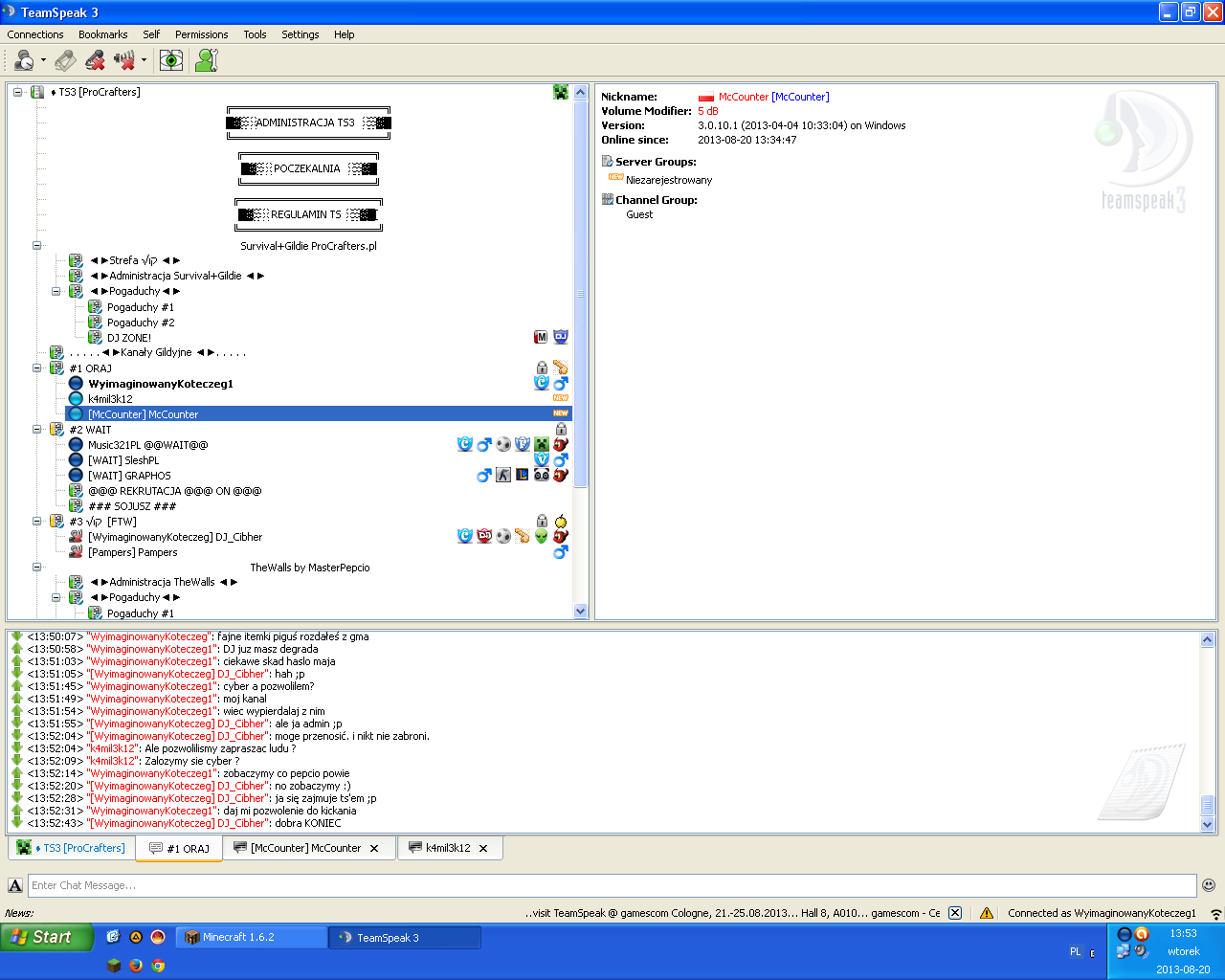Collapse the TS3 [ProCrafters] server tree
The width and height of the screenshot is (1225, 980).
(x=17, y=92)
